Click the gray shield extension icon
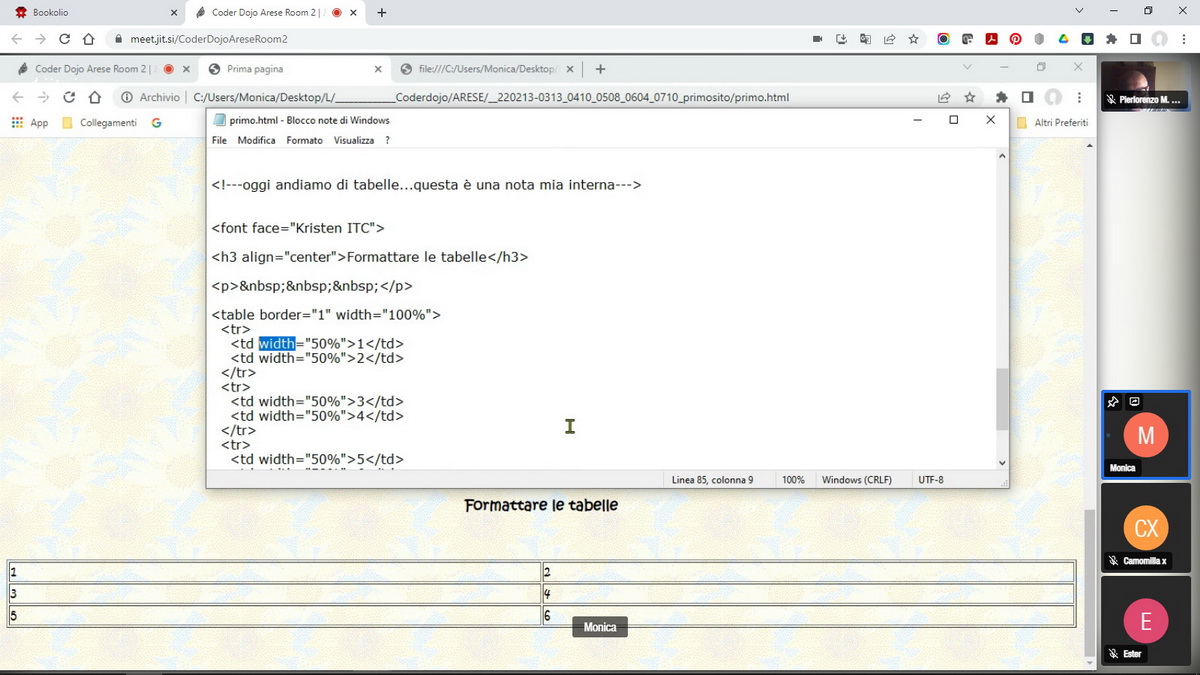The width and height of the screenshot is (1200, 675). click(x=1039, y=39)
